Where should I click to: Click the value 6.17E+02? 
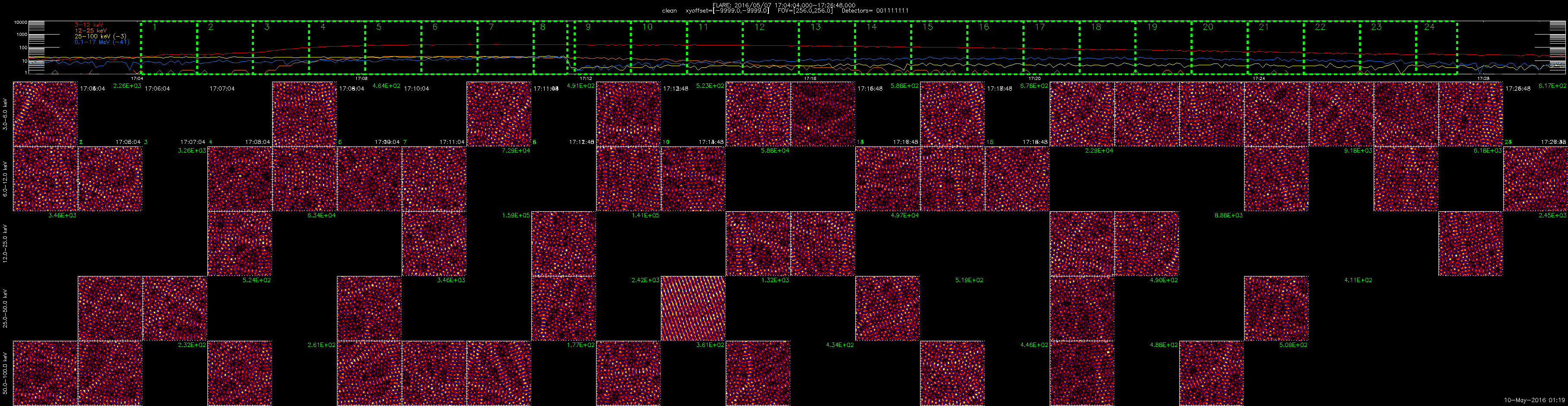[x=1552, y=86]
